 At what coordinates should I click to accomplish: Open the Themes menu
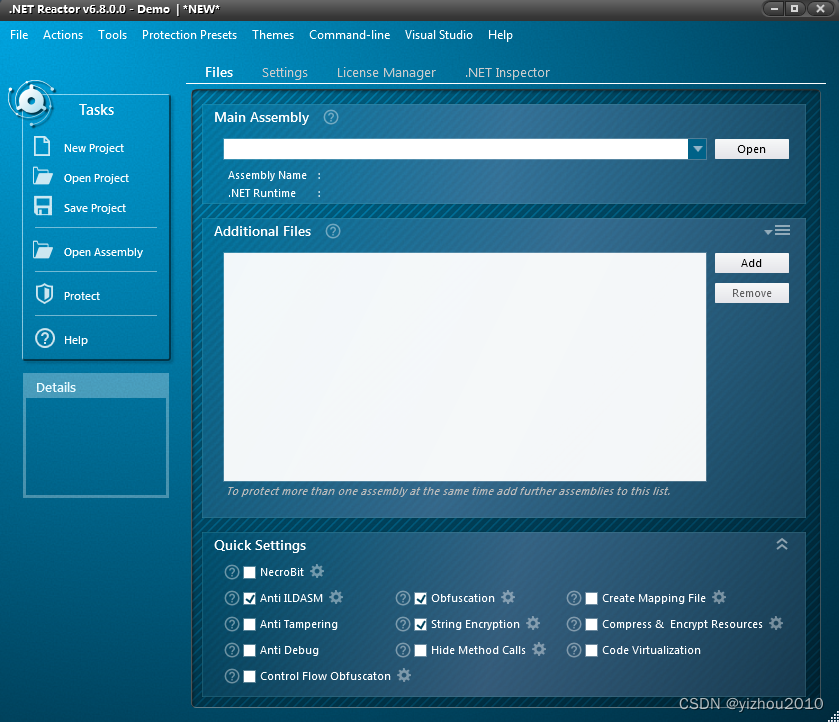(273, 35)
